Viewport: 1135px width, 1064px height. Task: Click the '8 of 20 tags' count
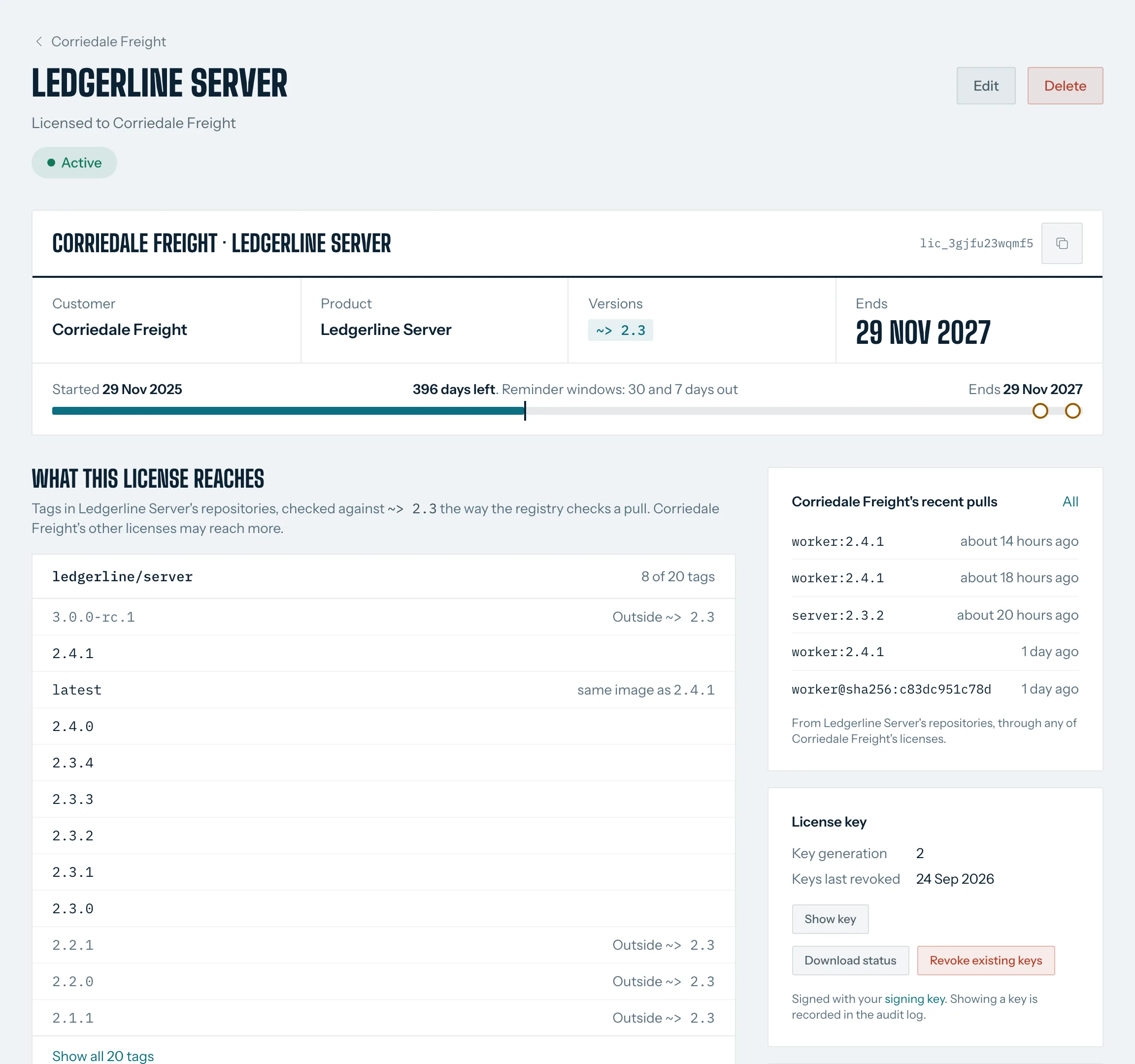tap(678, 576)
